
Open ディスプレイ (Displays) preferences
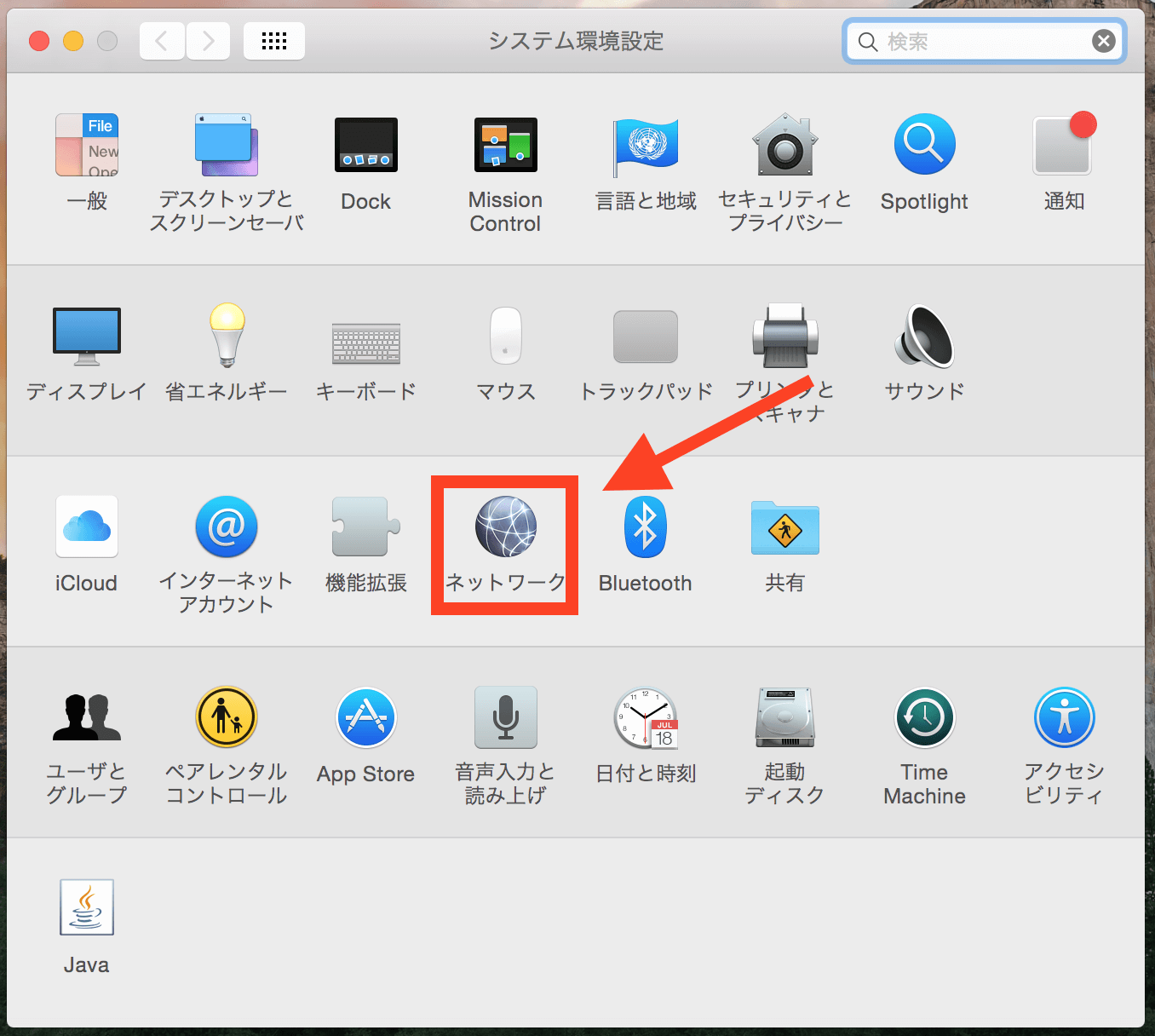tap(85, 336)
